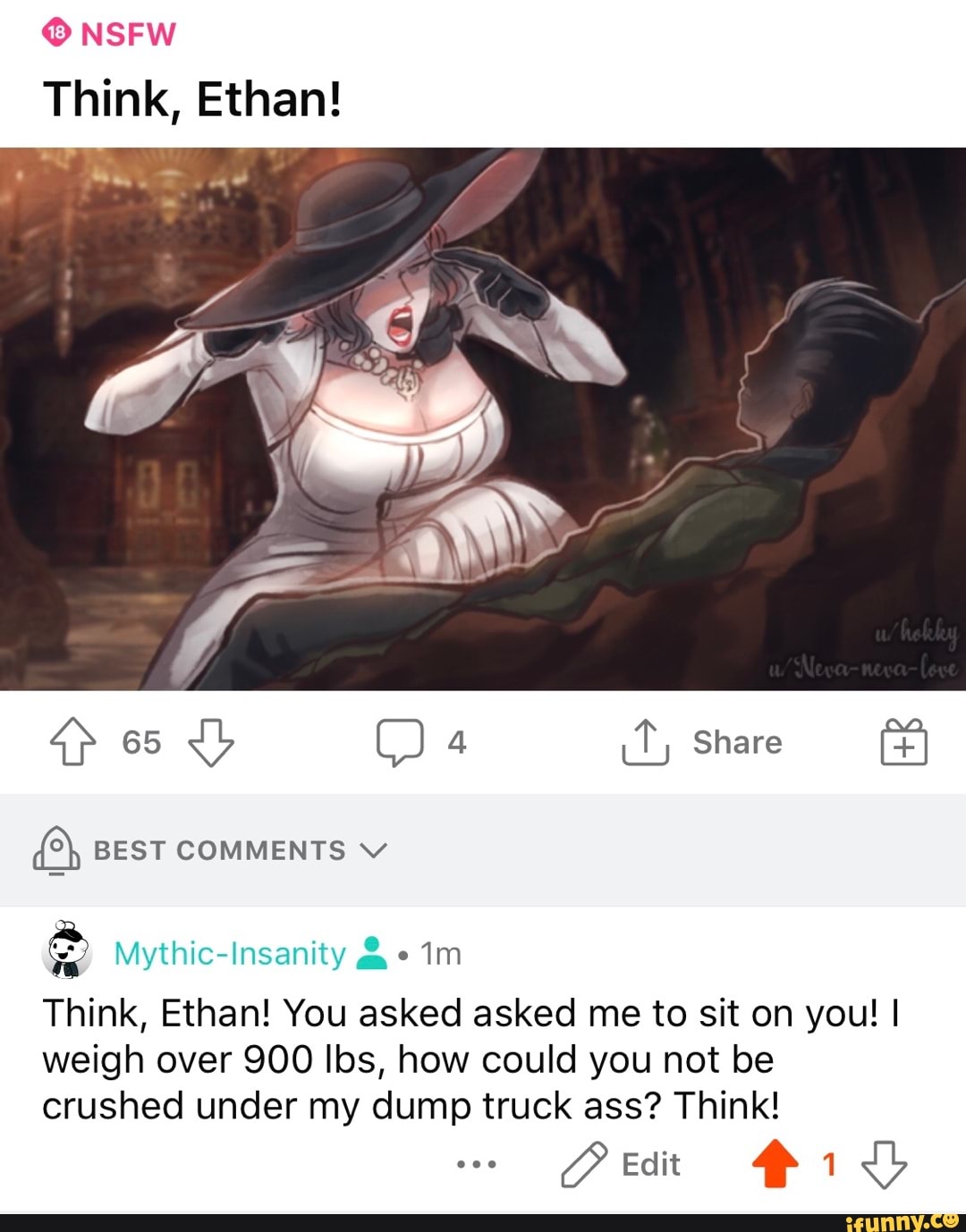This screenshot has width=966, height=1232.
Task: Expand the Best Comments sort dropdown
Action: 210,850
